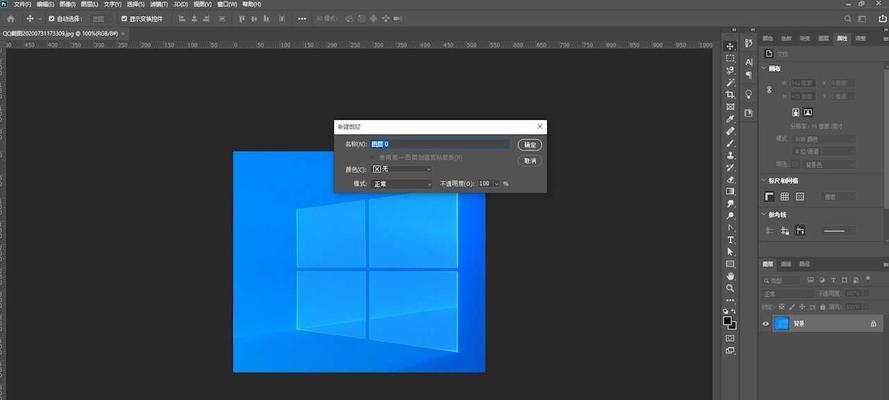Image resolution: width=889 pixels, height=400 pixels.
Task: Switch to the 通道 (Channels) tab
Action: pyautogui.click(x=786, y=264)
